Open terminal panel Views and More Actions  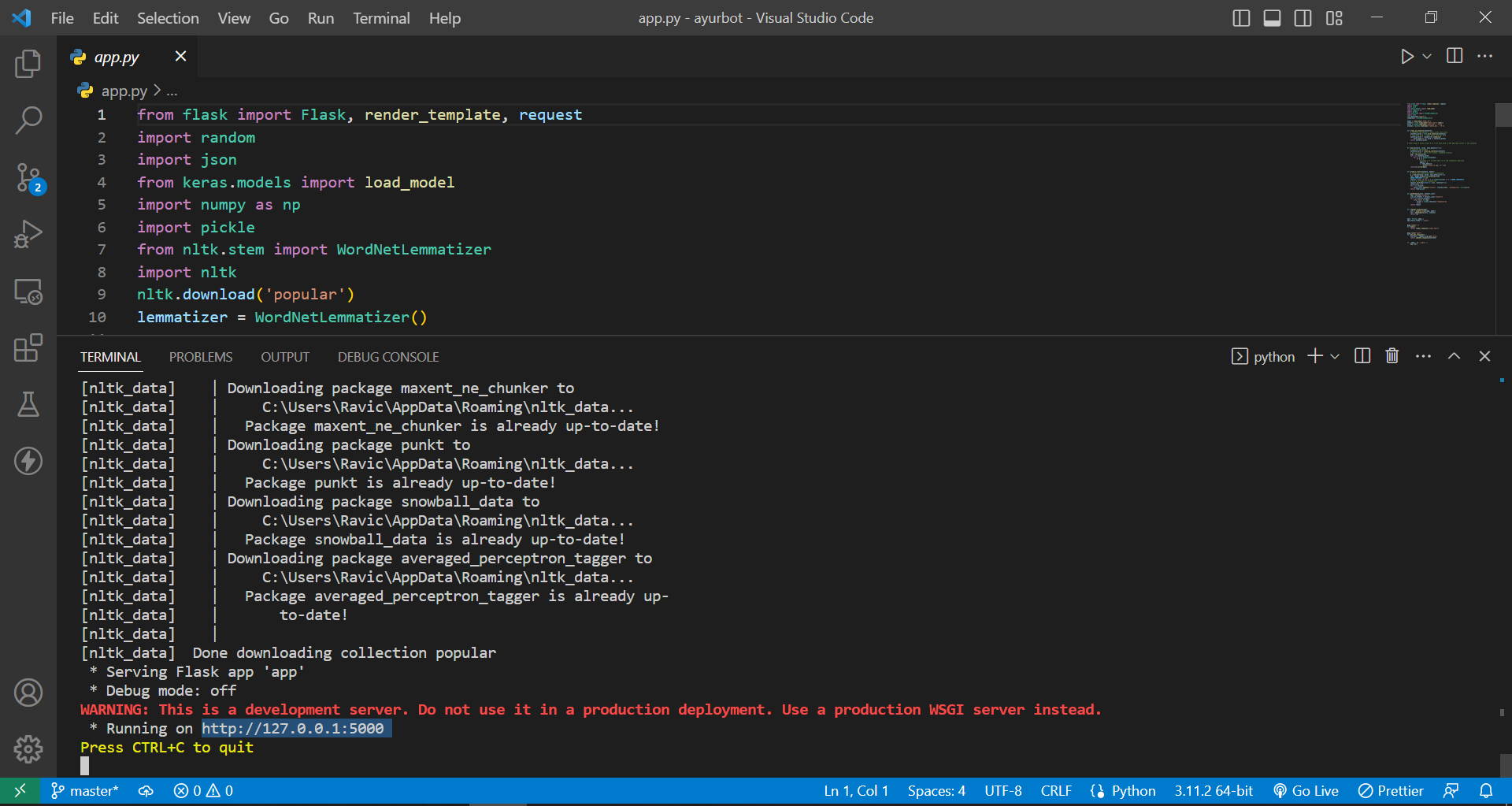(1423, 356)
